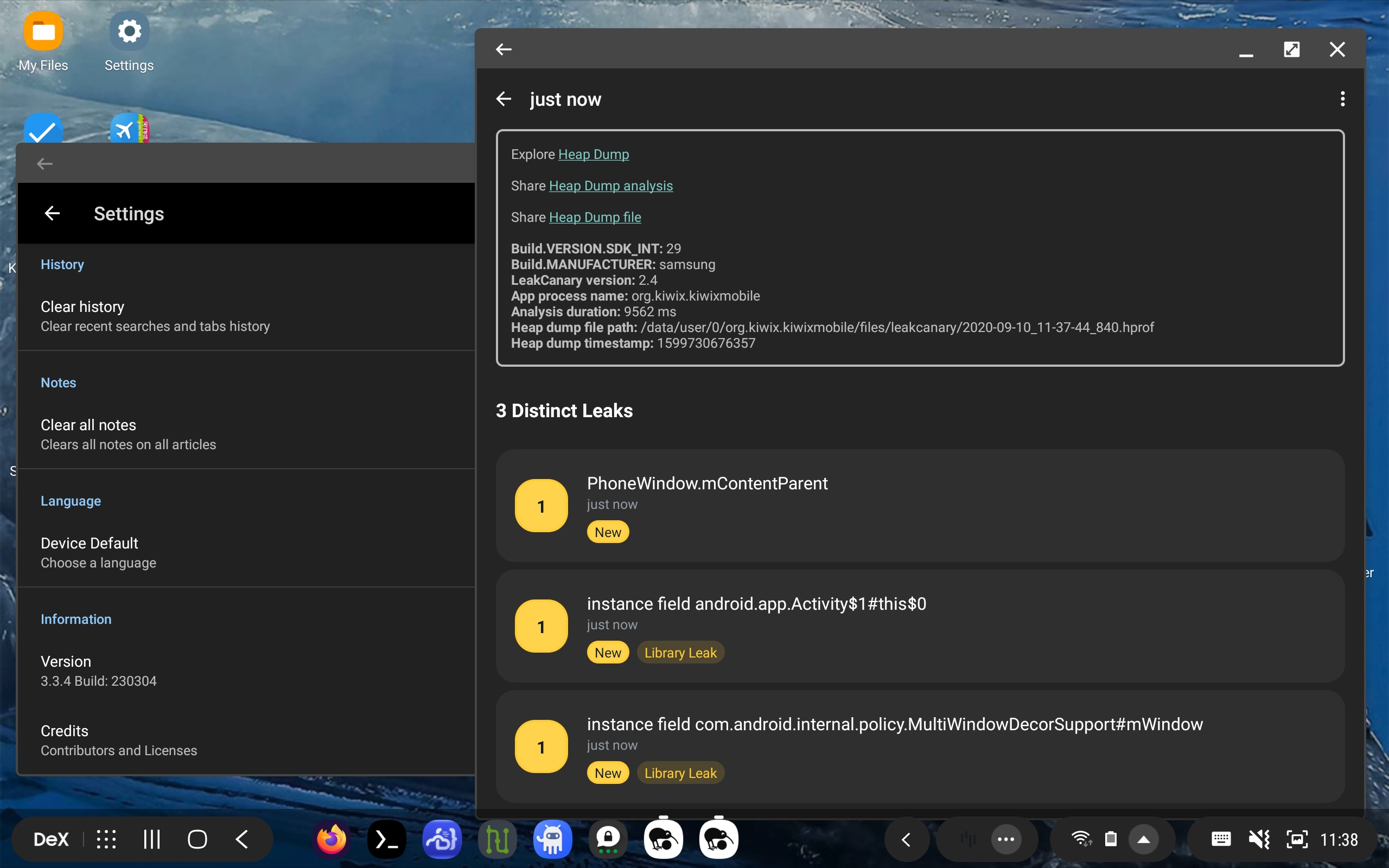Tap the Home button in the taskbar
Screen dimensions: 1389x868
pyautogui.click(x=197, y=839)
